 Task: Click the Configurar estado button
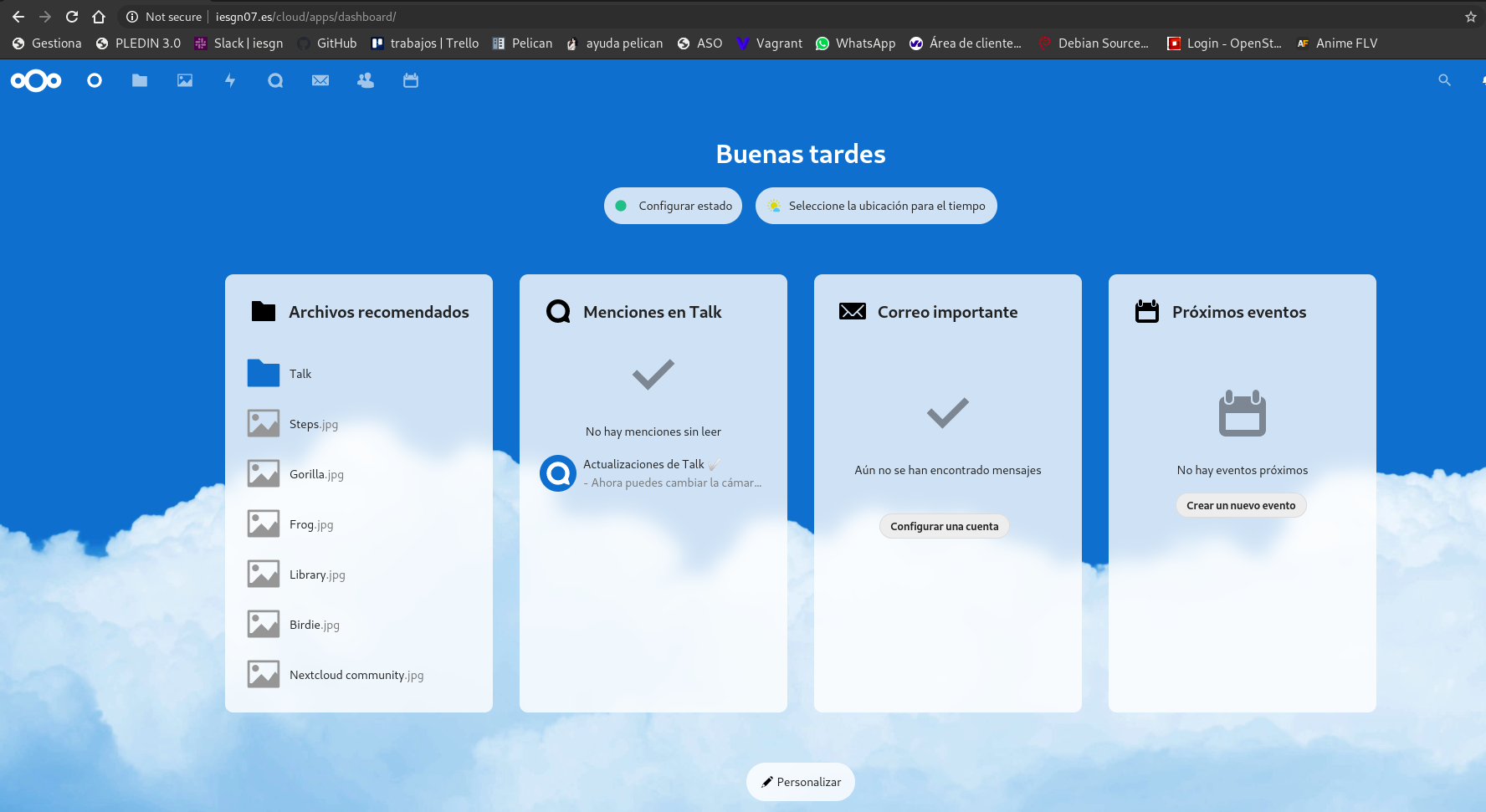coord(673,206)
